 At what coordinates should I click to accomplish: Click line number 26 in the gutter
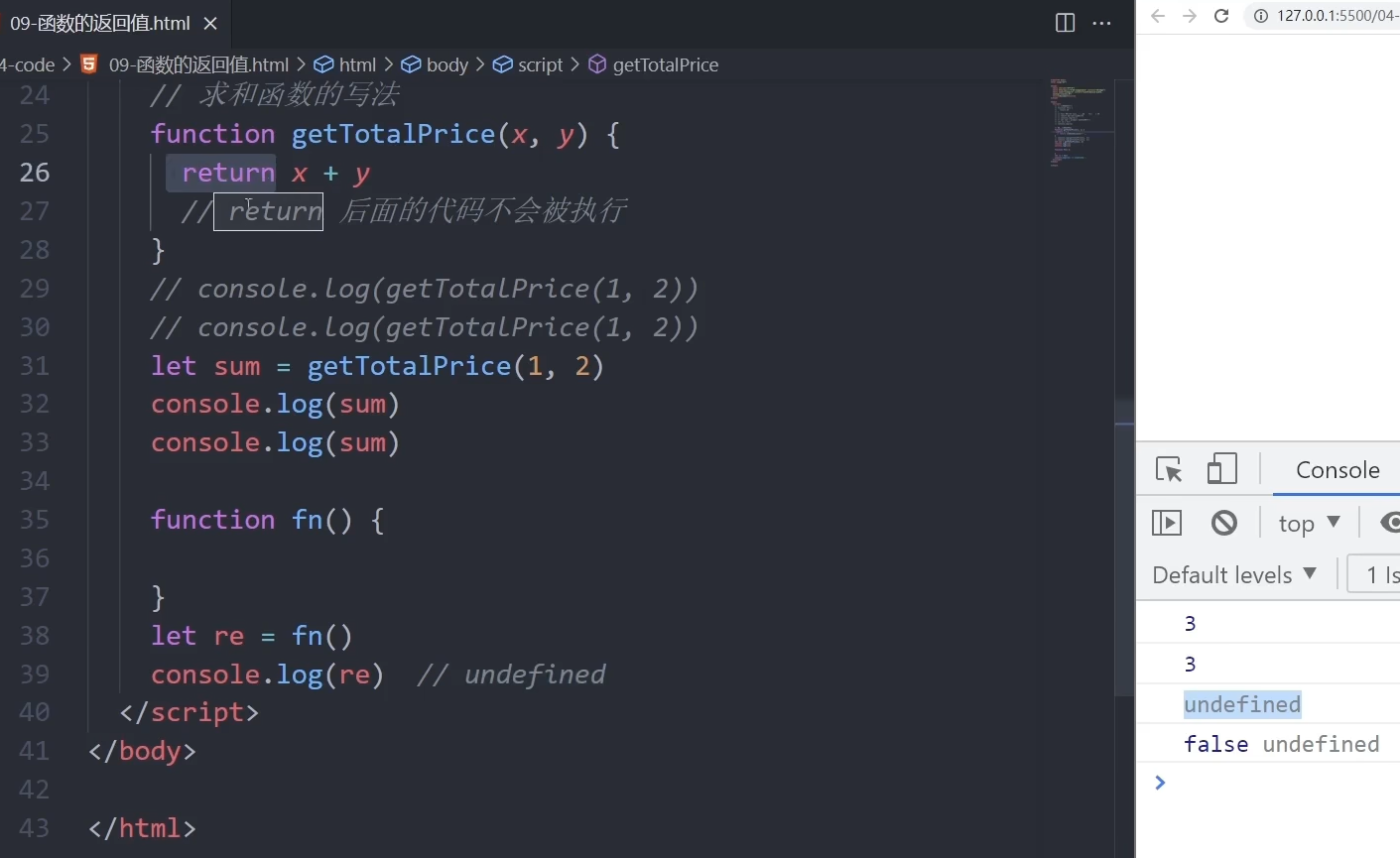point(35,173)
